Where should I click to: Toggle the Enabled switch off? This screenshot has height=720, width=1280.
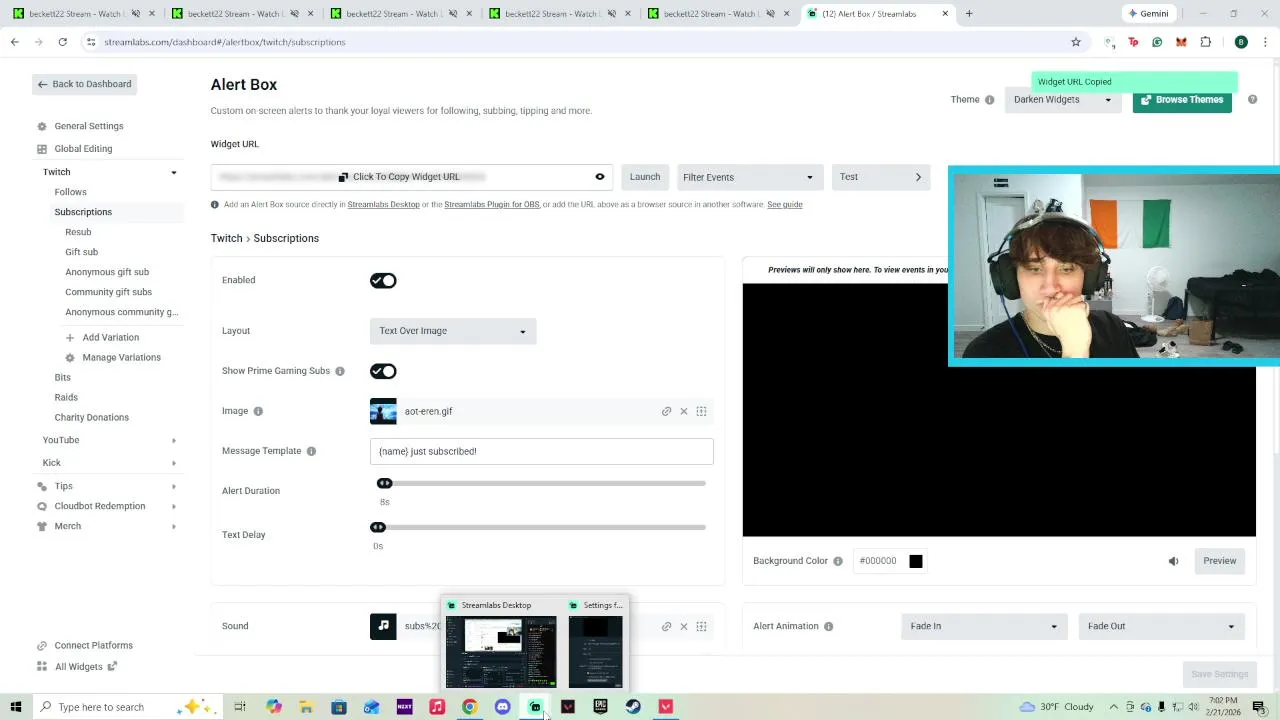click(x=383, y=281)
